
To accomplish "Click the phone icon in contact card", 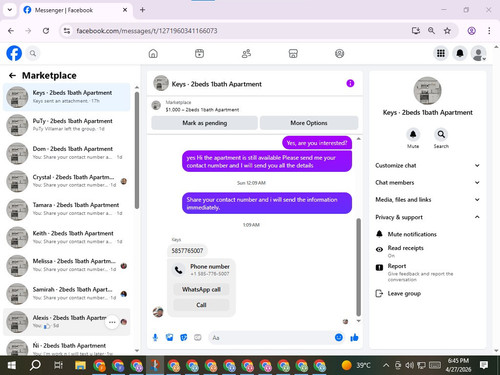I will coord(179,270).
